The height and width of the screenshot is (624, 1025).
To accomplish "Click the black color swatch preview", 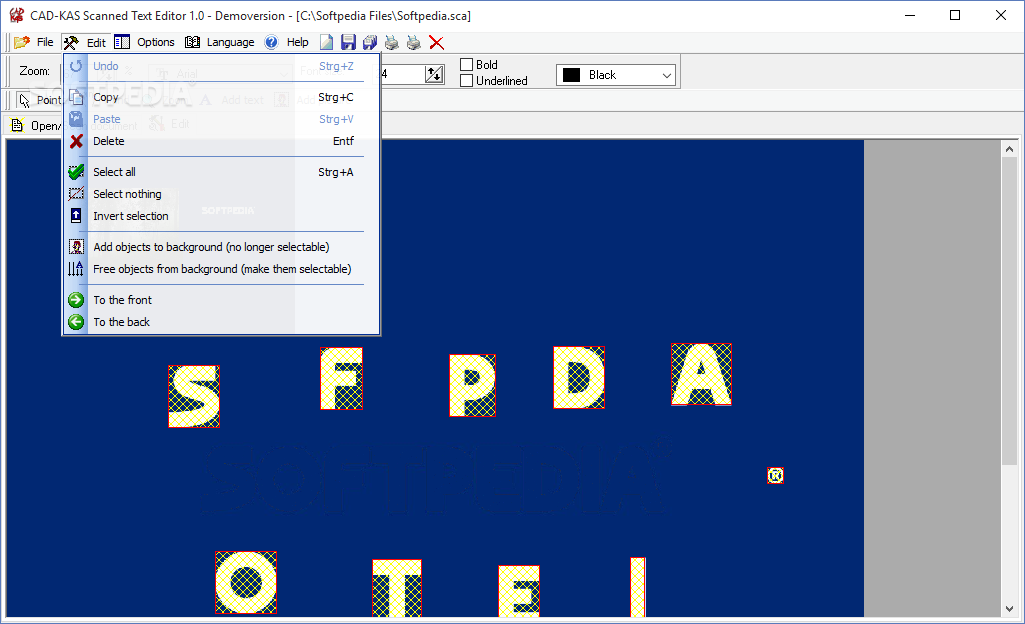I will tap(571, 75).
